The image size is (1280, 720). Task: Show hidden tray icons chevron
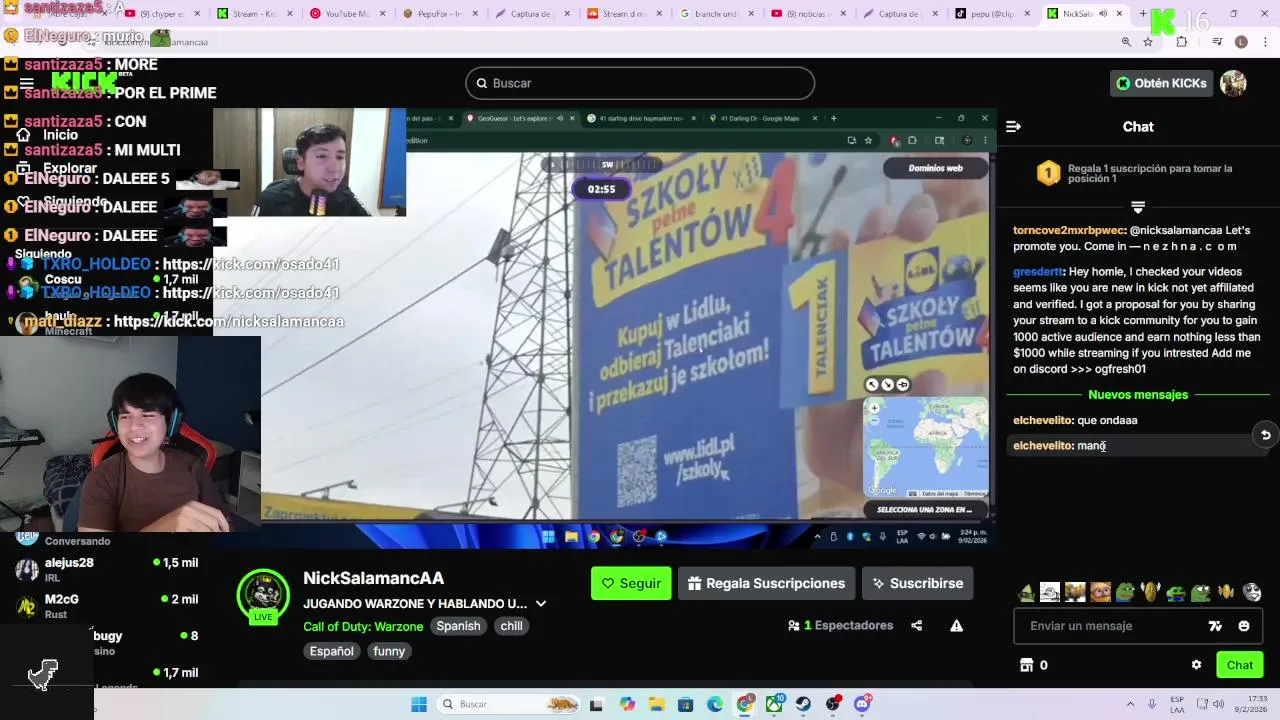(x=1130, y=704)
